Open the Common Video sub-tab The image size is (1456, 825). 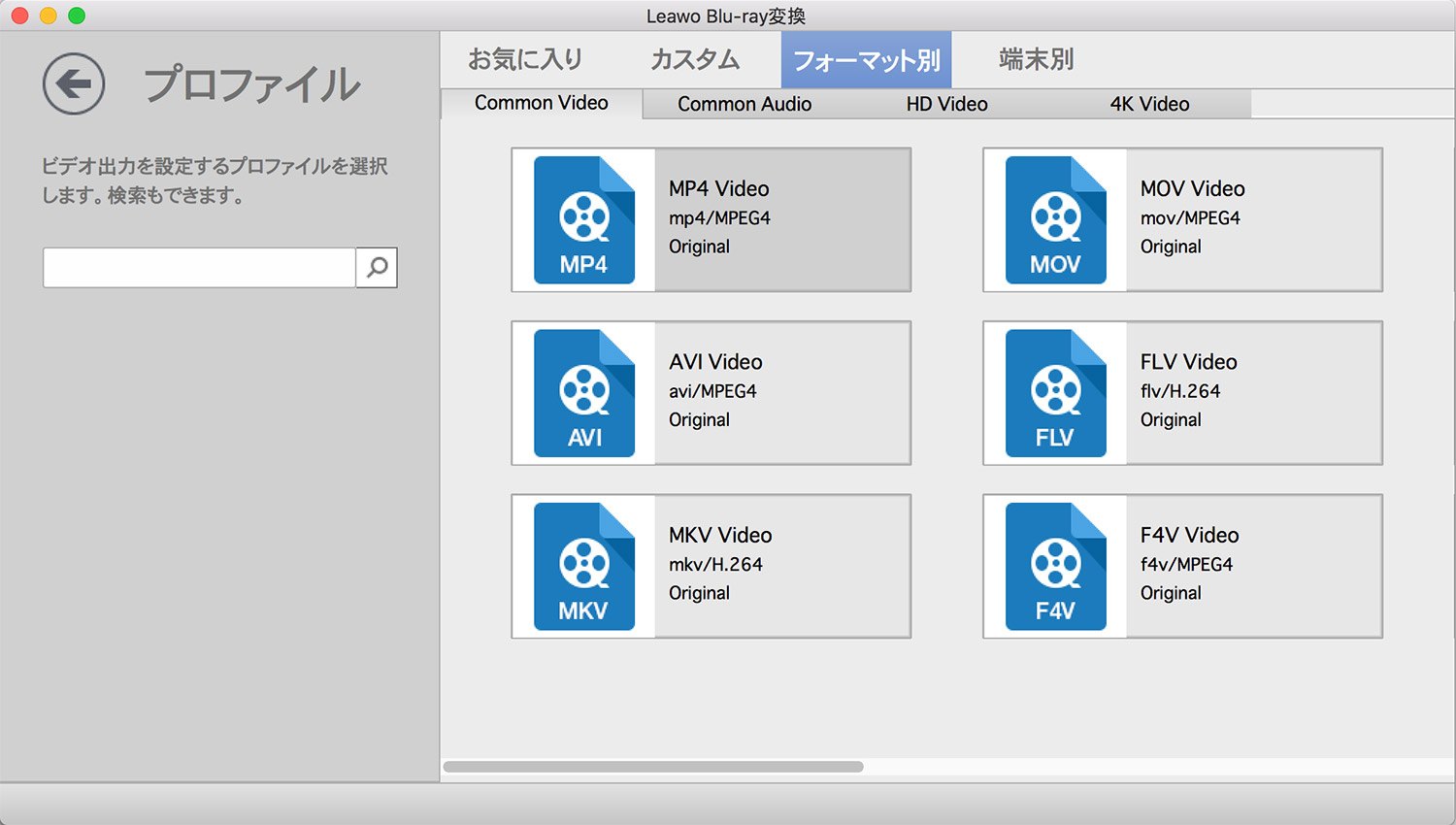[542, 103]
